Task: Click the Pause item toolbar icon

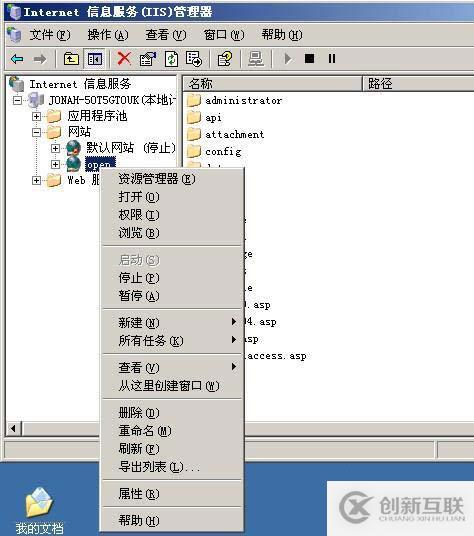Action: (332, 58)
